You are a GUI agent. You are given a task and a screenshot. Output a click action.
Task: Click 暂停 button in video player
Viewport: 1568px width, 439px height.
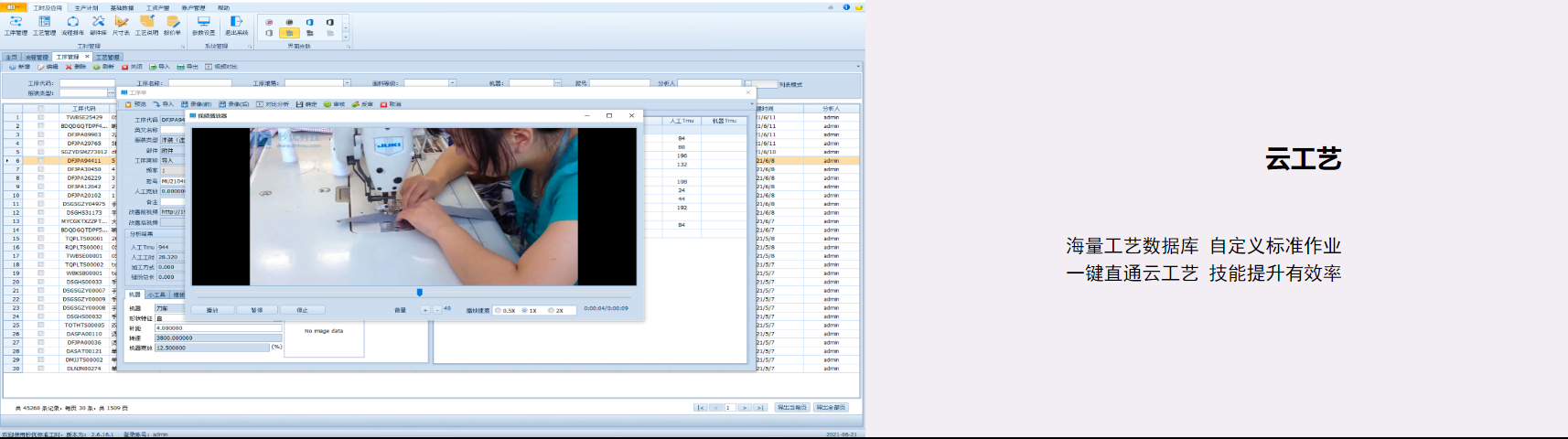(x=257, y=310)
